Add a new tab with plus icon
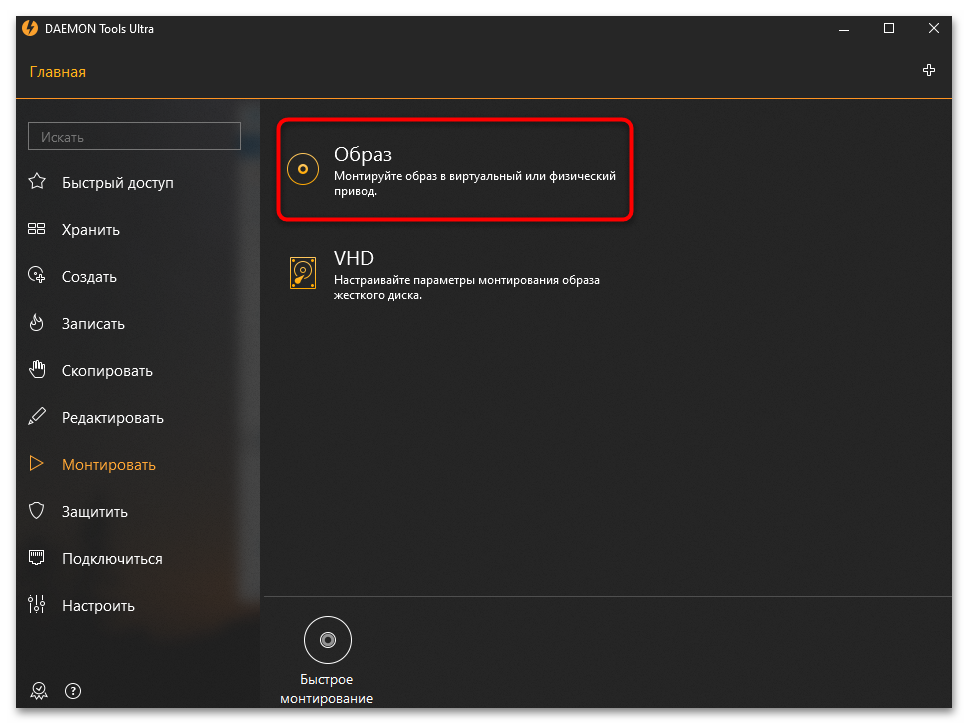 click(x=928, y=70)
